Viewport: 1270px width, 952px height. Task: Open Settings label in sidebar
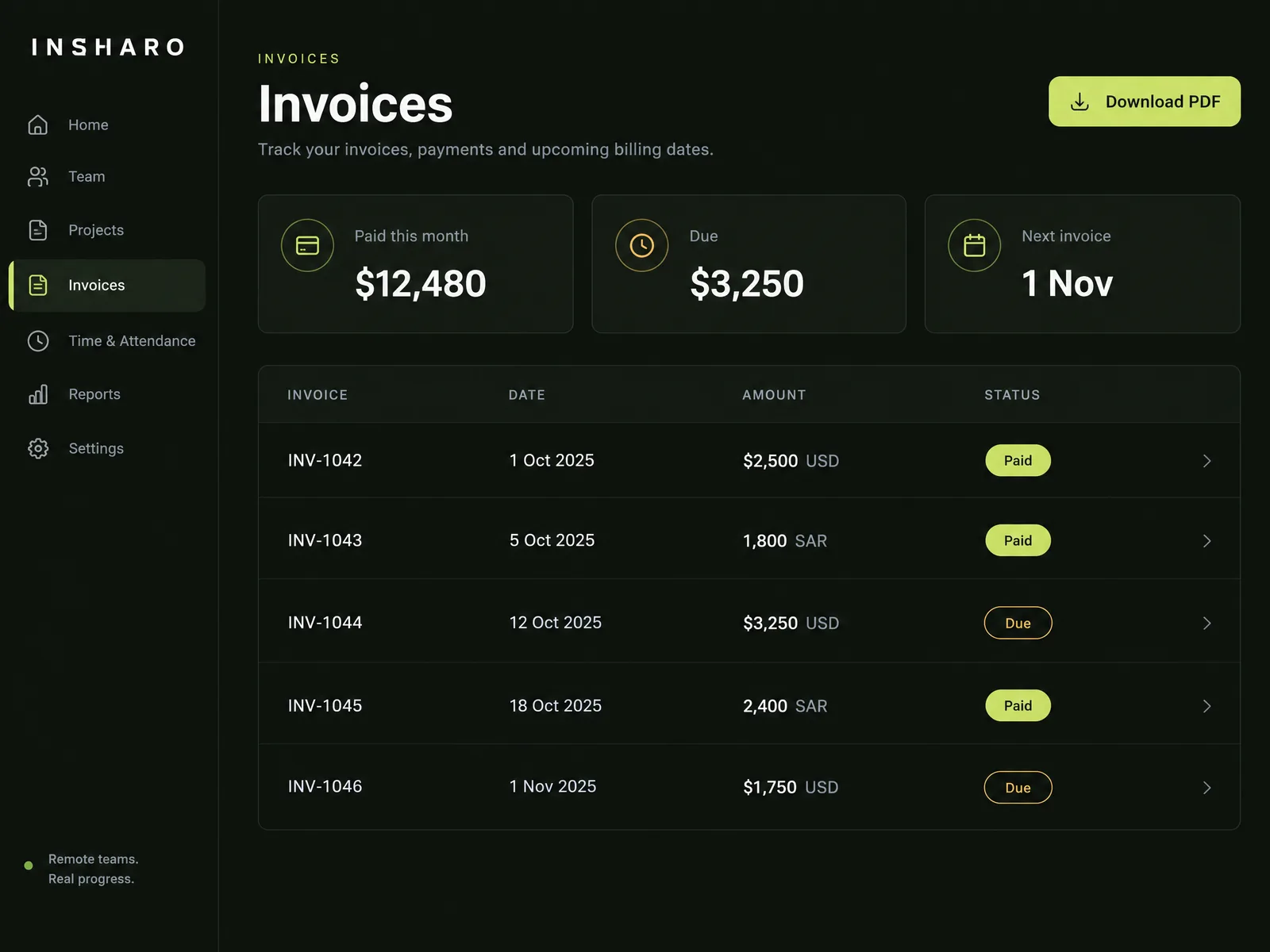point(96,448)
